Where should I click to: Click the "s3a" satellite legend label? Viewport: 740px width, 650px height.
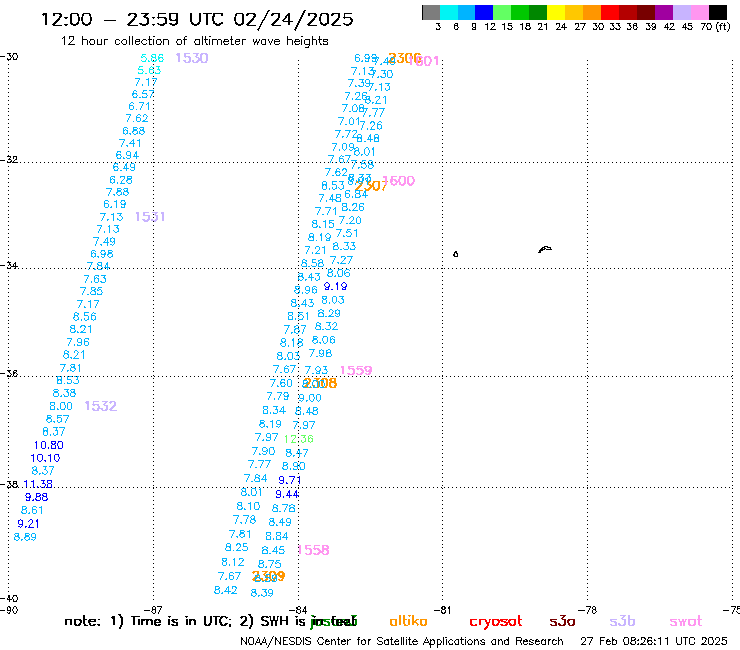click(562, 622)
